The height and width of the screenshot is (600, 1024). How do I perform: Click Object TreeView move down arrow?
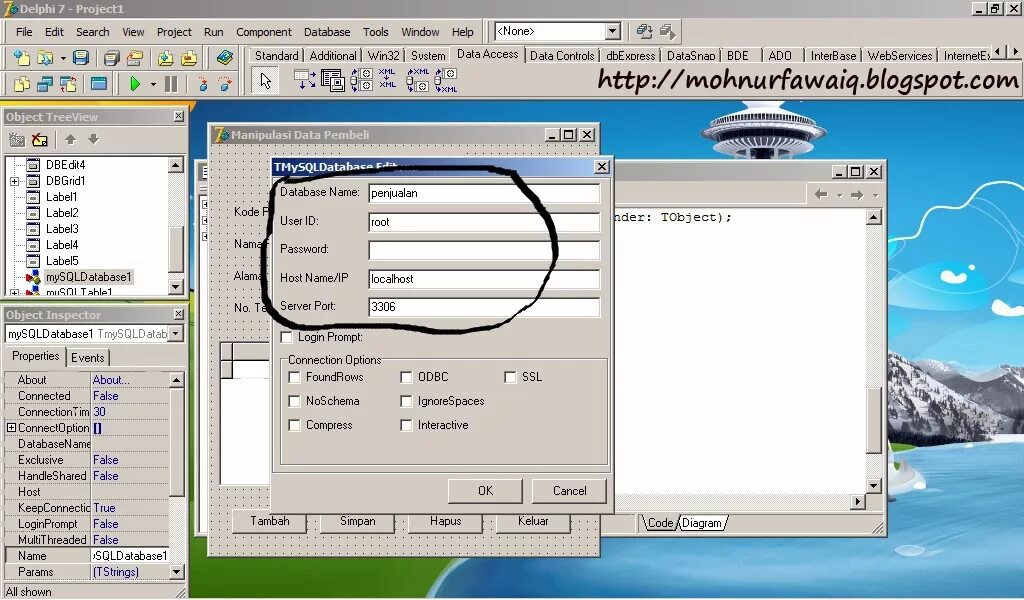(x=93, y=140)
